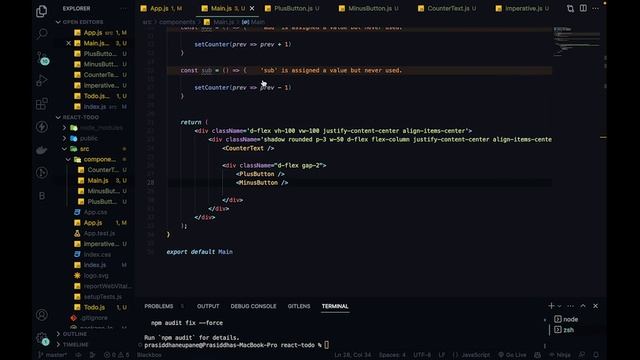Open the GitLens icon in activity bar
This screenshot has height=360, width=640.
[x=42, y=173]
